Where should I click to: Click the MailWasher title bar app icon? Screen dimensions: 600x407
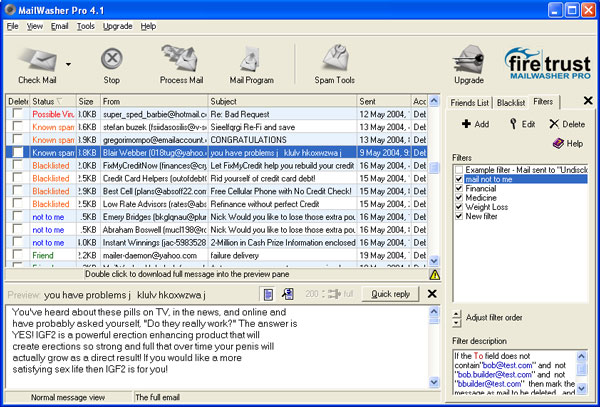click(10, 10)
